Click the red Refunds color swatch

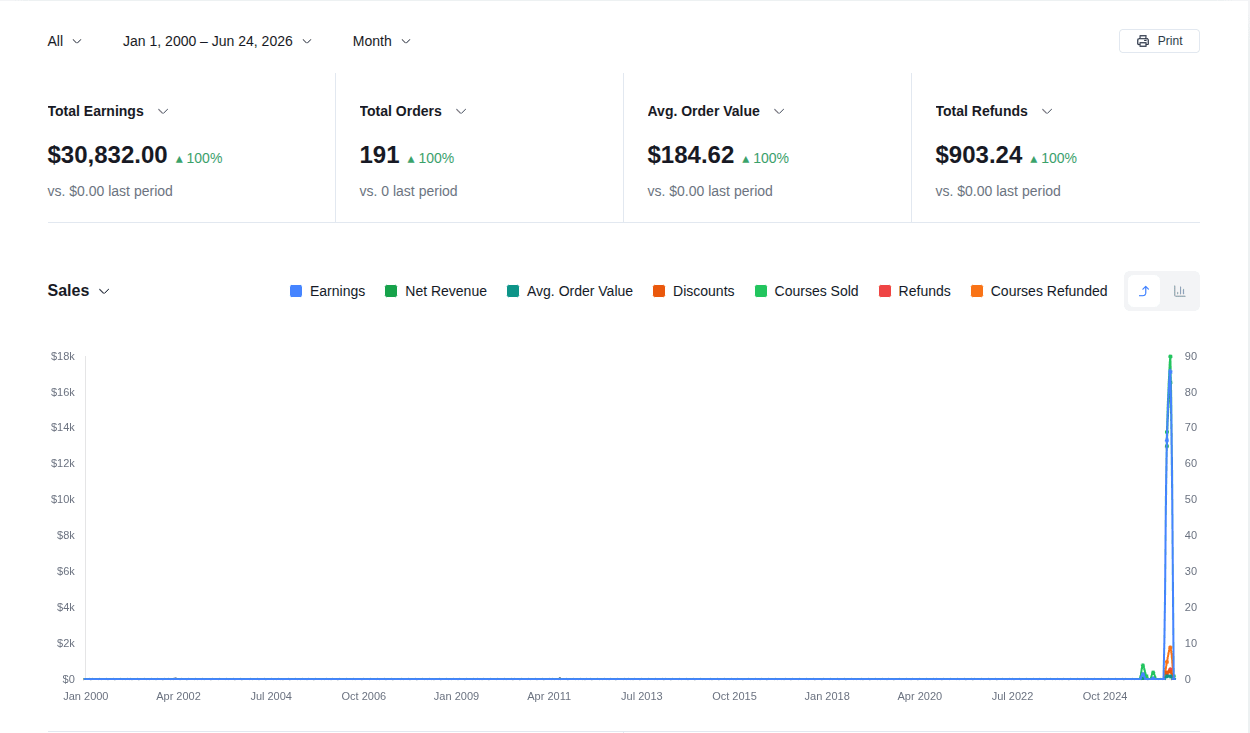[885, 291]
